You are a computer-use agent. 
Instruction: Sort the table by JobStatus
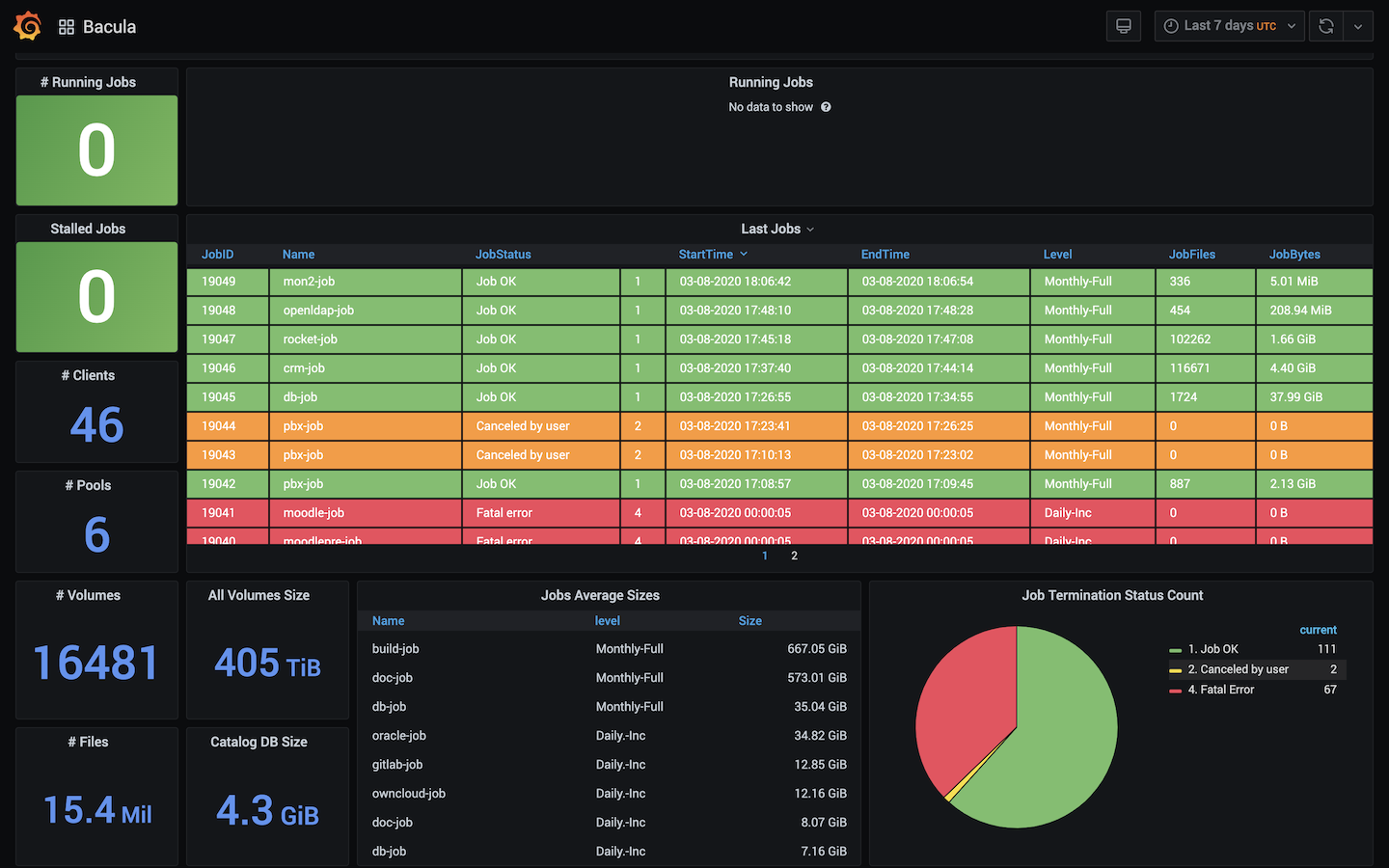click(504, 255)
